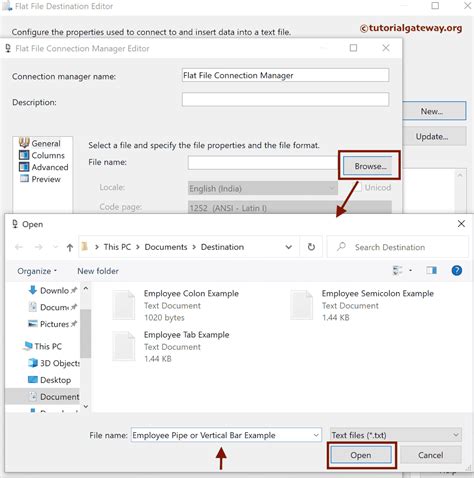Enable the Unicode checkbox
The width and height of the screenshot is (474, 478).
pyautogui.click(x=358, y=188)
